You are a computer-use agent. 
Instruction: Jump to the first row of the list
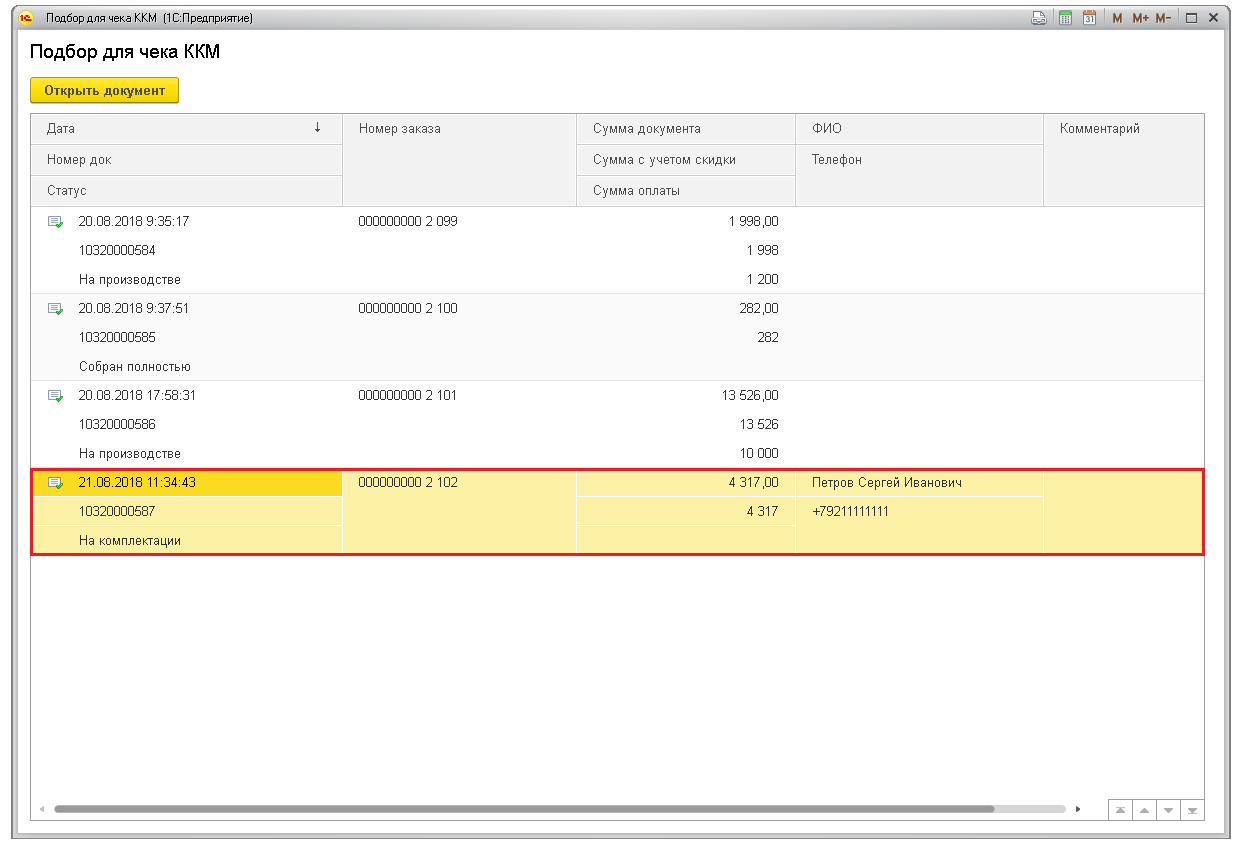point(1120,809)
